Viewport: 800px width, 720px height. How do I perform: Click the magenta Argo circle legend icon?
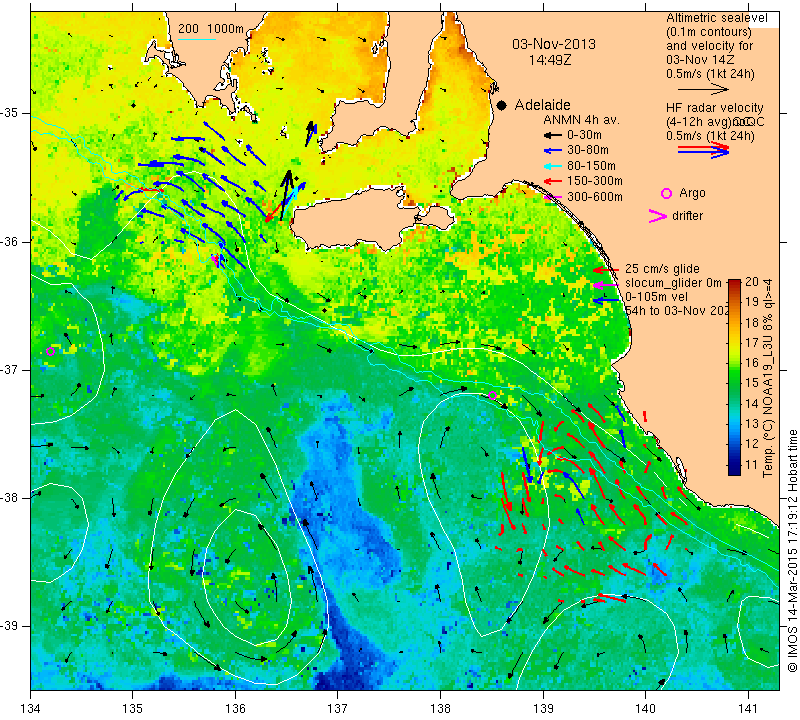(666, 193)
